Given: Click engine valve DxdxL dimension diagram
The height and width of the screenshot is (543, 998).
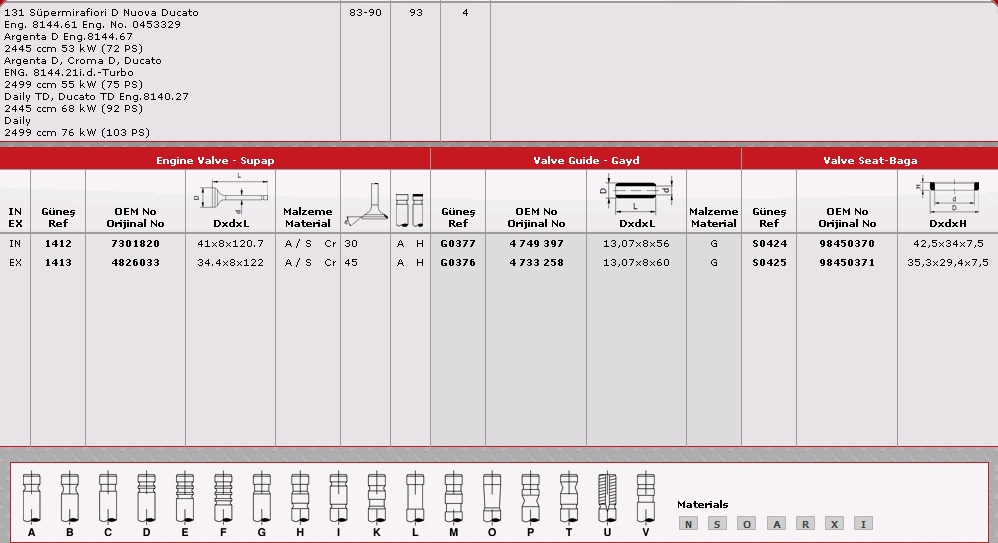Looking at the screenshot, I should (x=231, y=193).
